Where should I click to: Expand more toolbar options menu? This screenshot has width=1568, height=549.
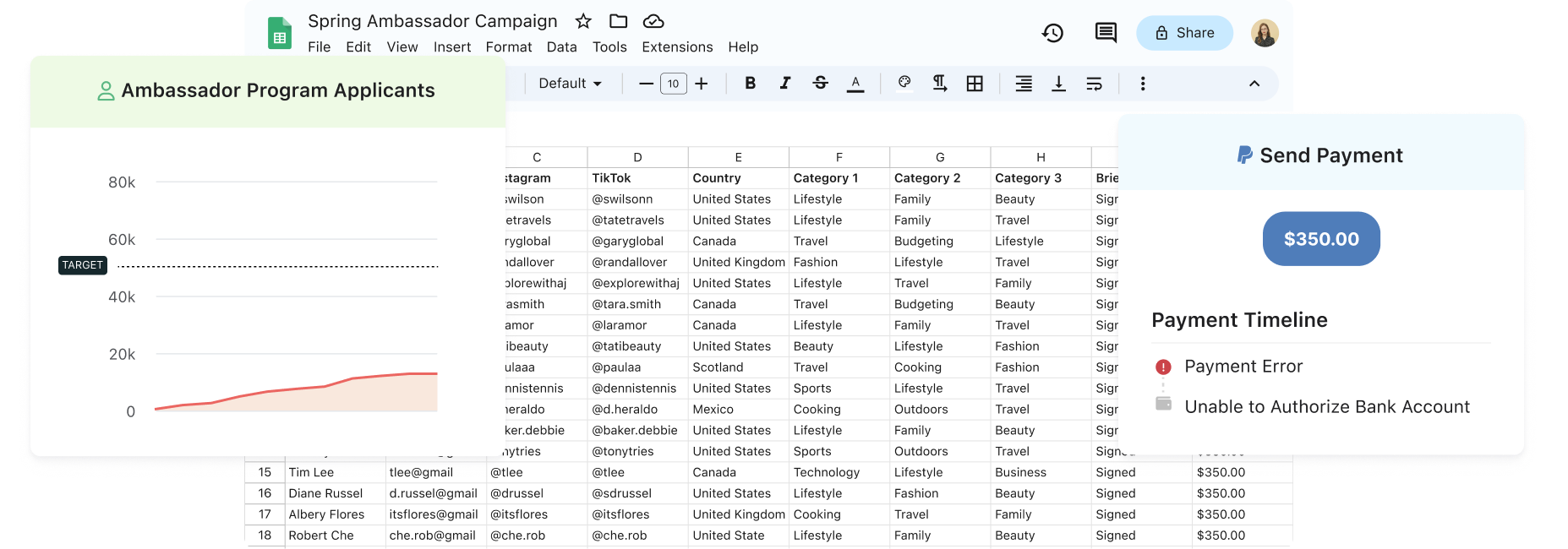click(1143, 83)
